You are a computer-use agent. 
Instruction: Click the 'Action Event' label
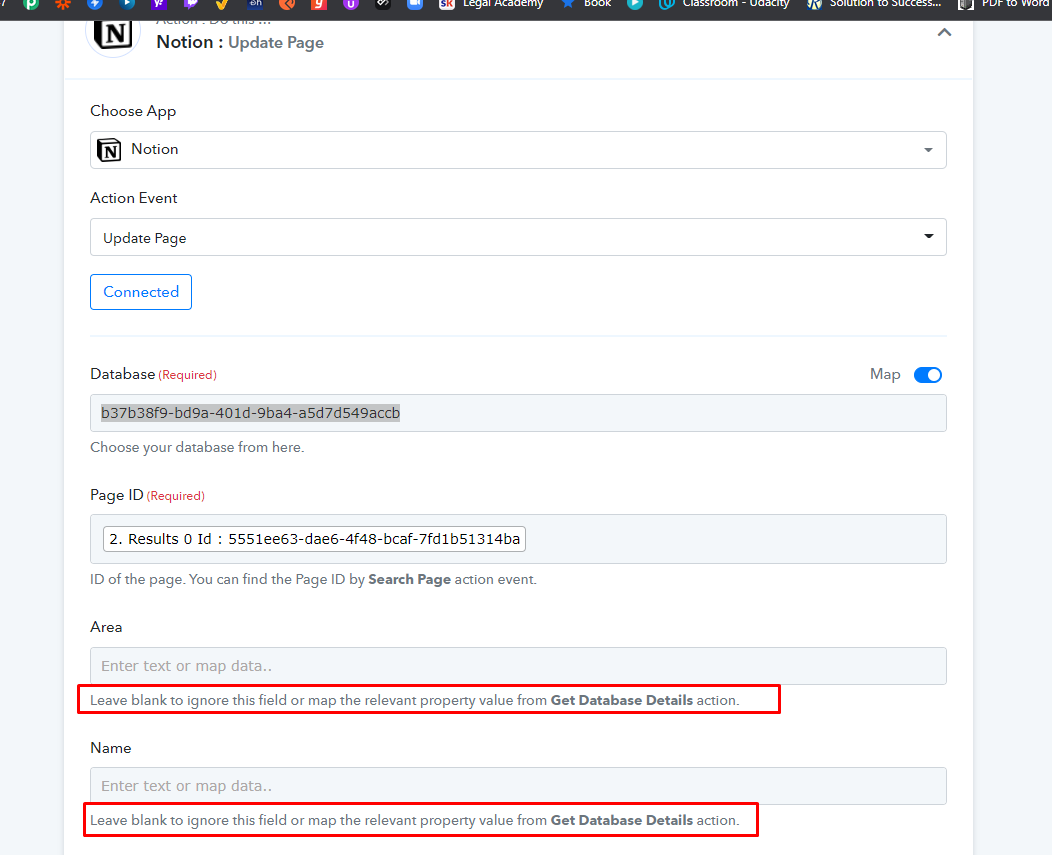click(x=134, y=198)
